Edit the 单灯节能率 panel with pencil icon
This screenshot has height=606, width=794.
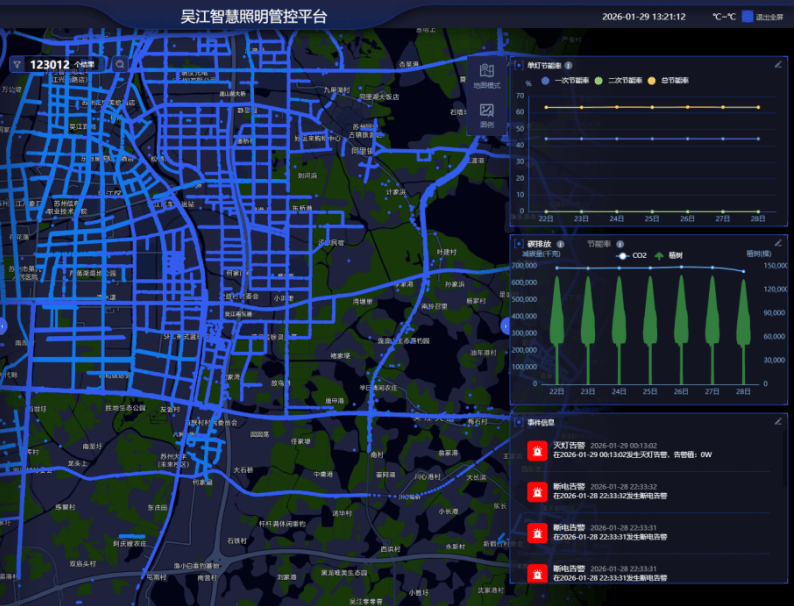coord(778,64)
